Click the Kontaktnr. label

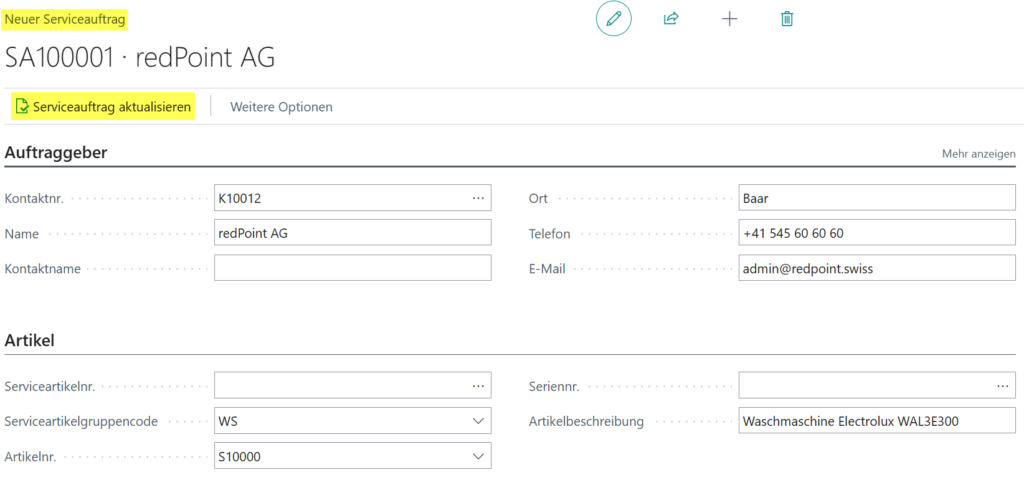point(35,199)
